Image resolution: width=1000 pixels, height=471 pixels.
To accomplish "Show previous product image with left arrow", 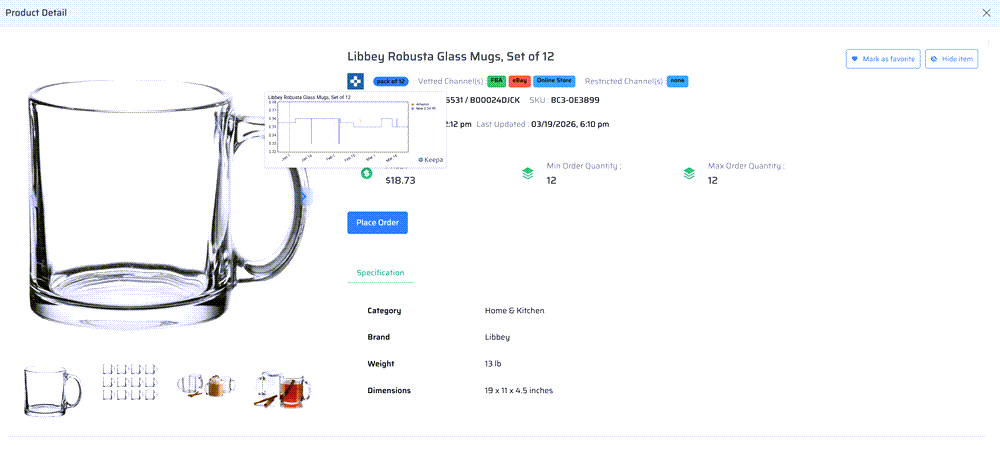I will point(31,199).
